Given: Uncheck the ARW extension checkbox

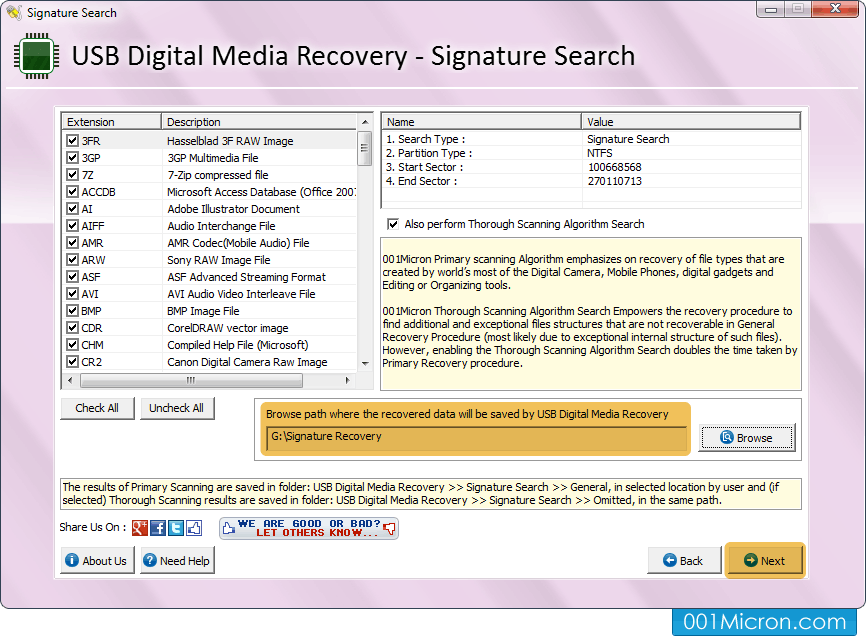Looking at the screenshot, I should [72, 260].
